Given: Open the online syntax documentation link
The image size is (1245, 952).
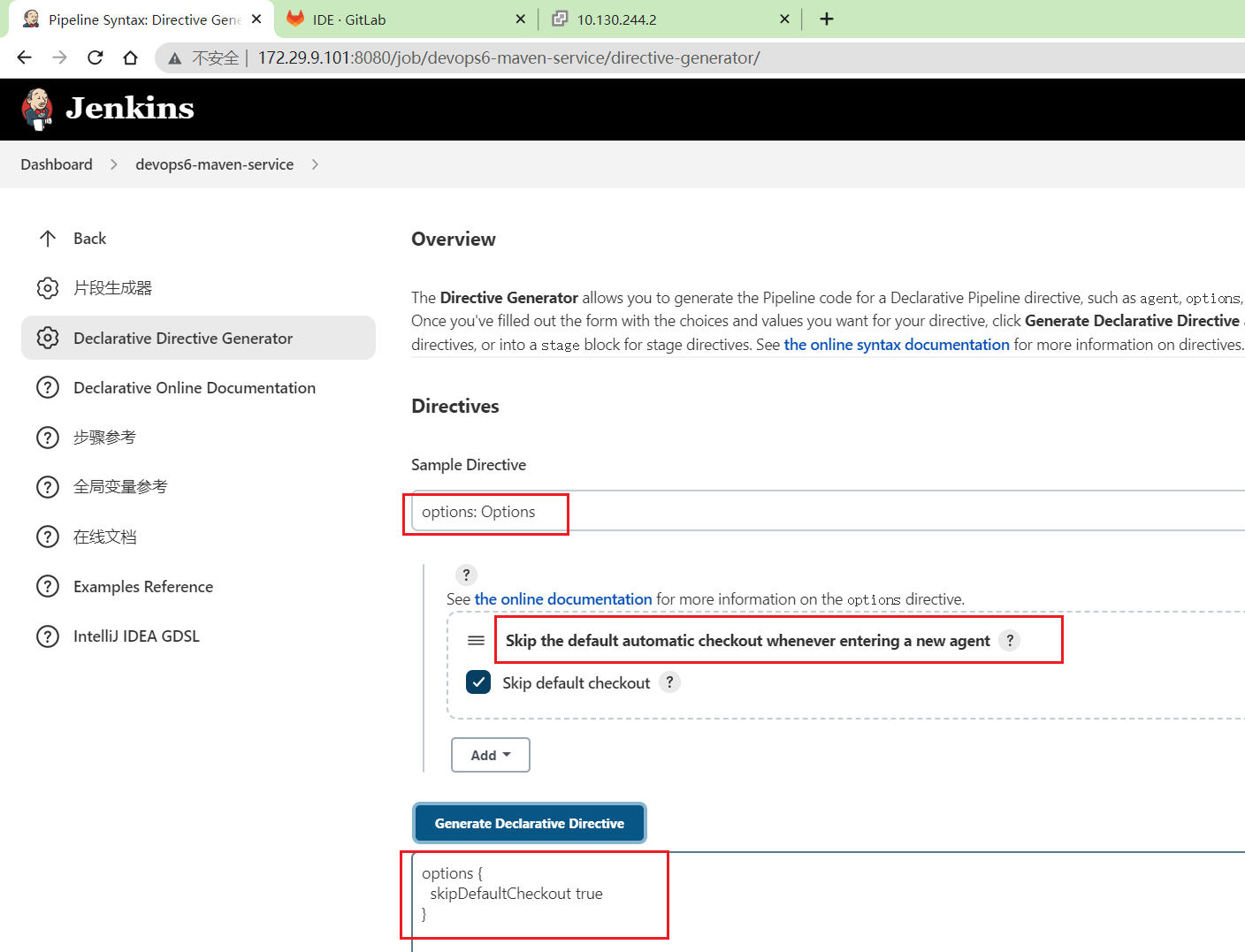Looking at the screenshot, I should pyautogui.click(x=897, y=345).
